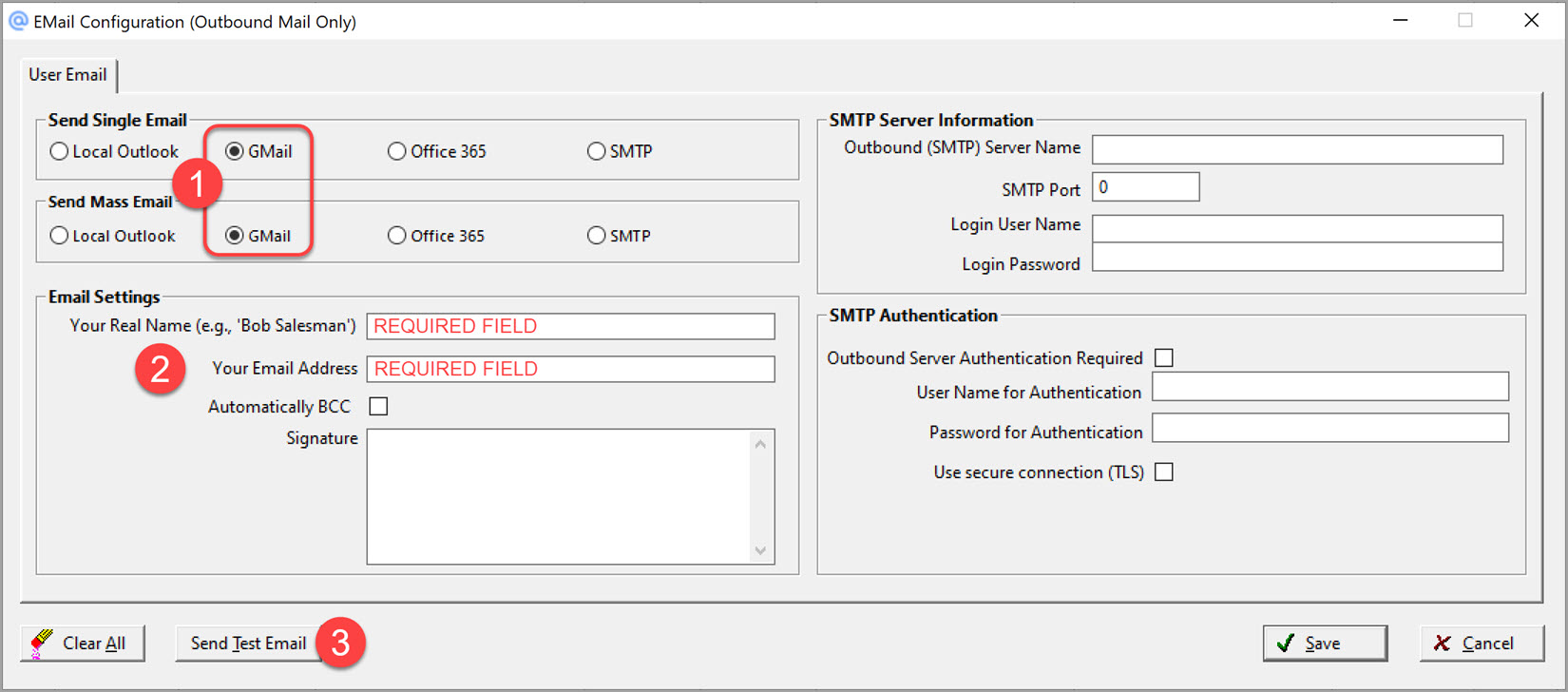The width and height of the screenshot is (1568, 692).
Task: Select SMTP for Send Single Email
Action: [596, 151]
